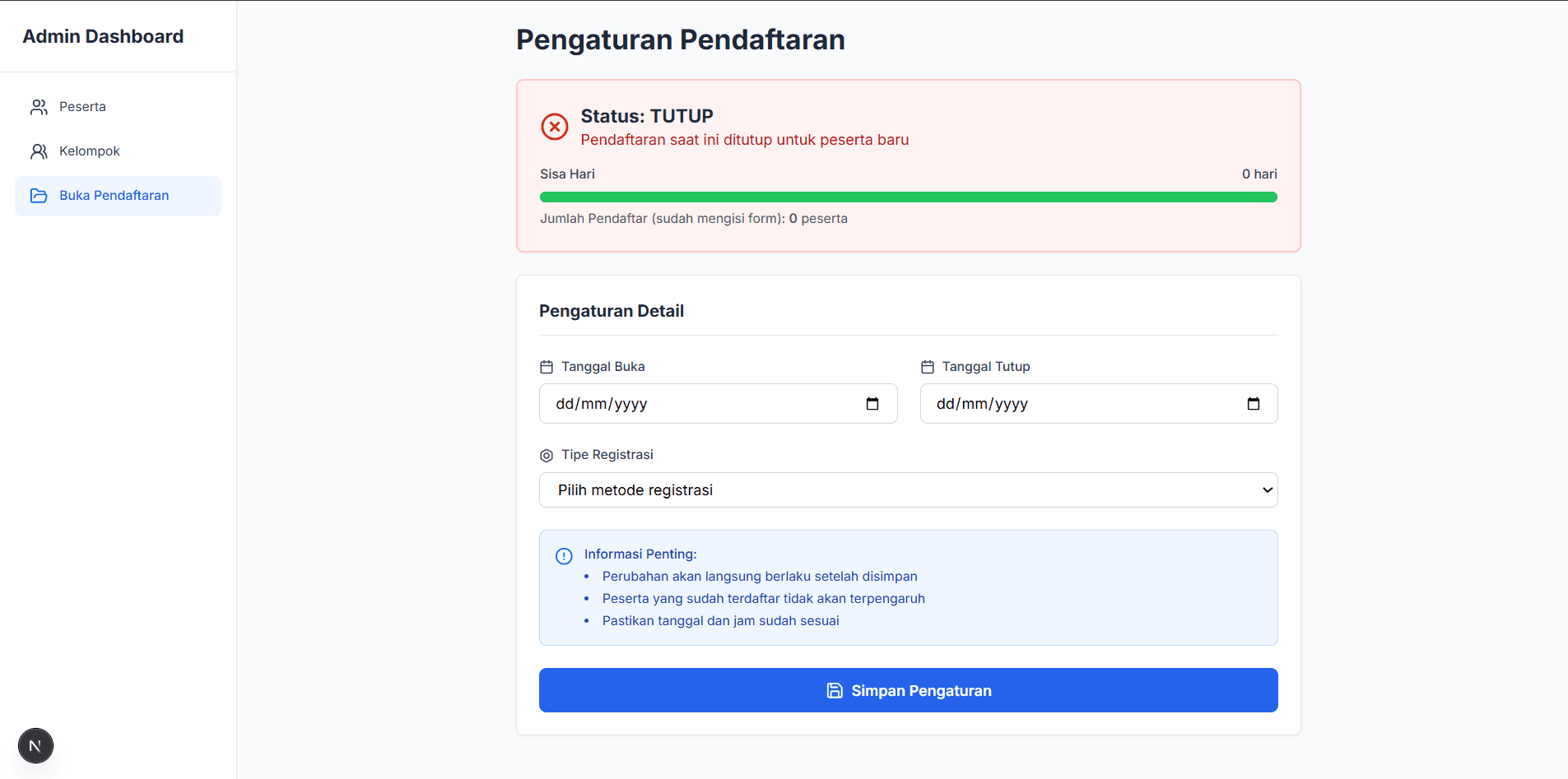Click the Status: TUTUP heading

click(x=647, y=116)
